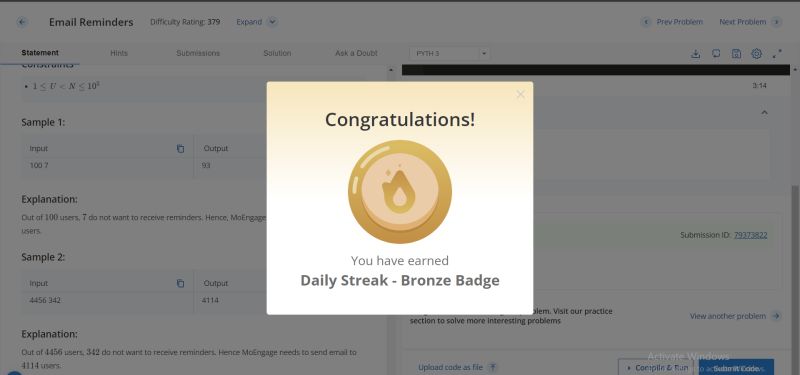
Task: Open submission ID 79373822 link
Action: (751, 235)
